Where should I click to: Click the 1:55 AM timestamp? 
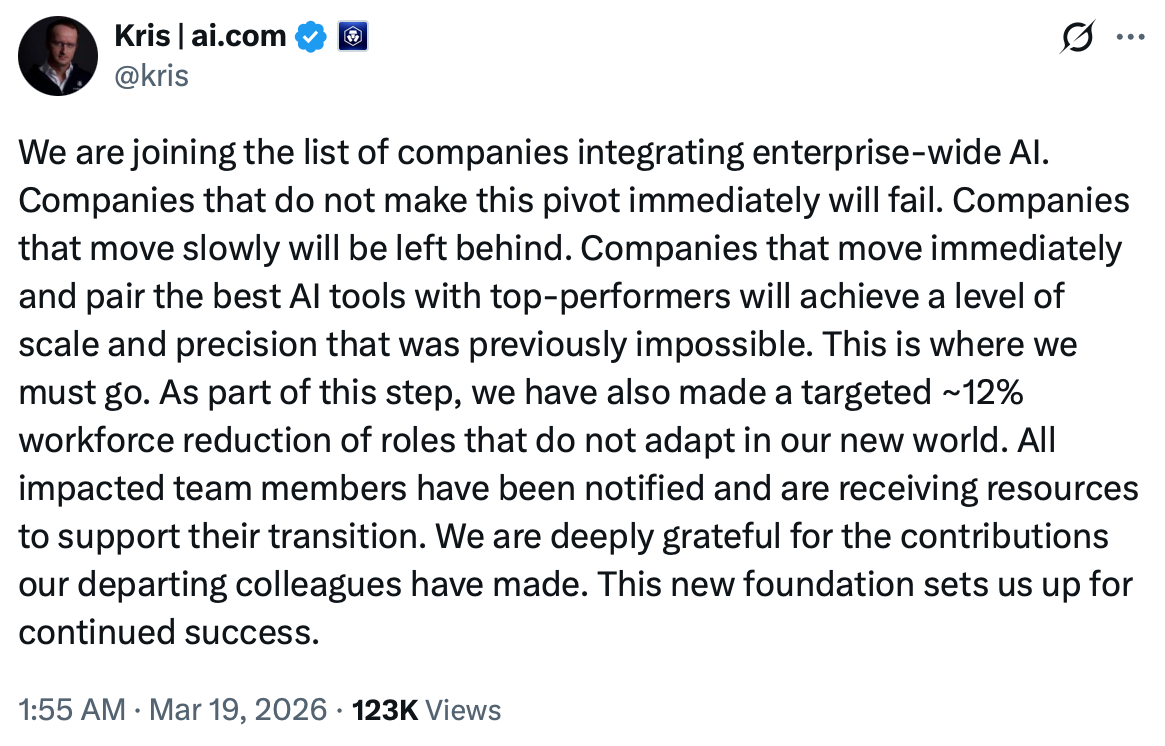pos(72,710)
